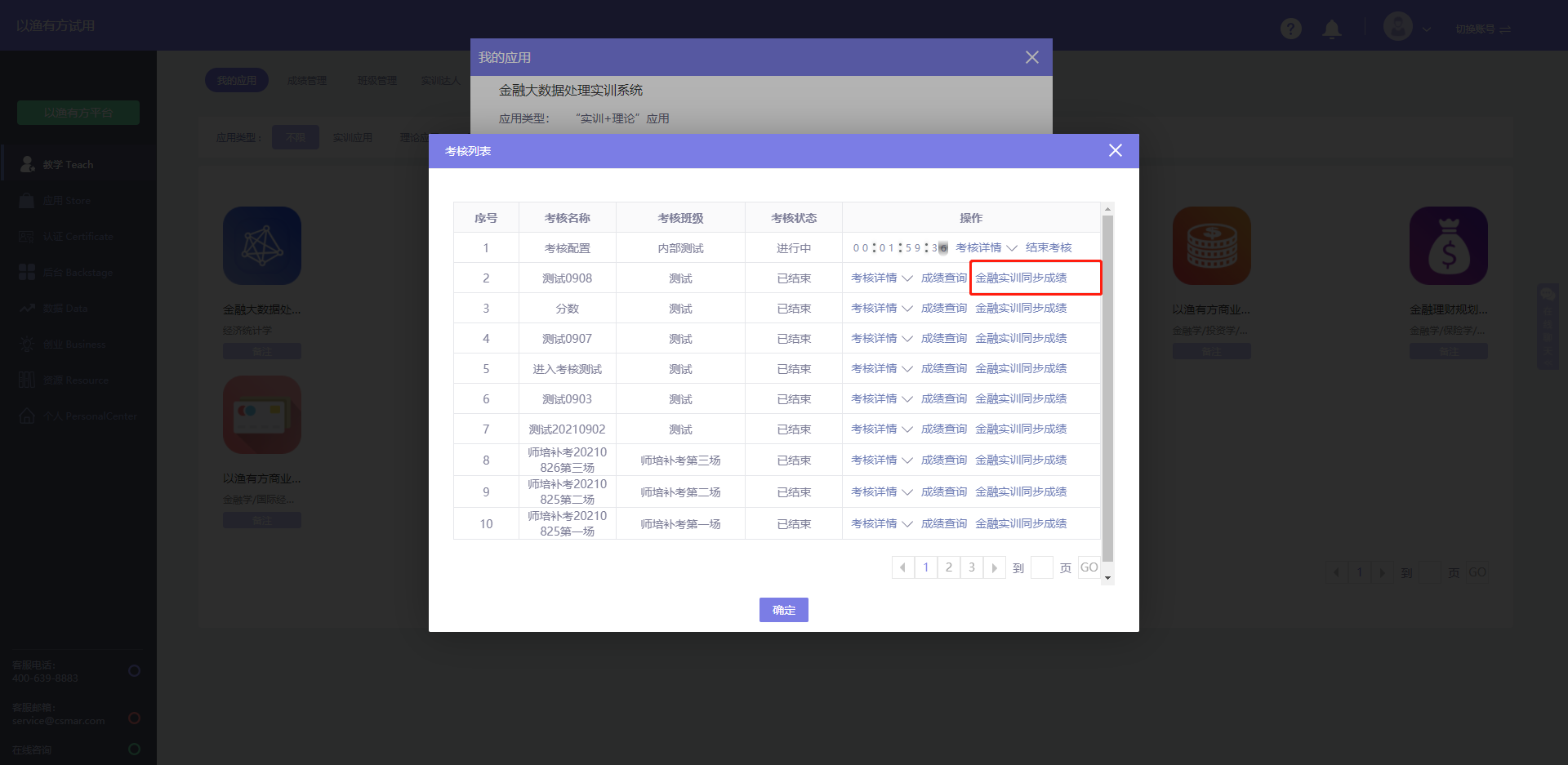Click the orange coin stack app icon
Screen dimensions: 1568x765
1211,246
